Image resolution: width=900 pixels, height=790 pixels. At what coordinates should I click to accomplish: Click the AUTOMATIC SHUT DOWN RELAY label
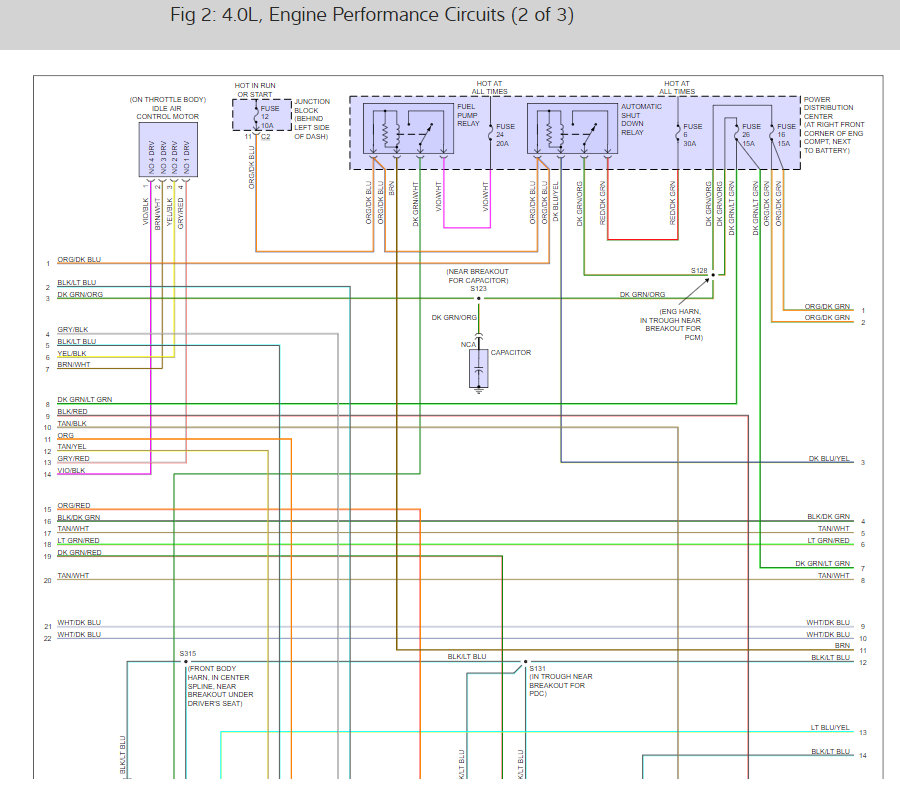point(641,119)
